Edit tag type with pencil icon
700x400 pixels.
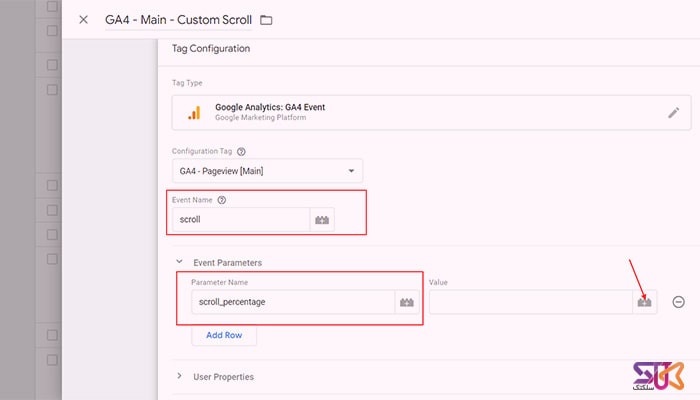tap(674, 112)
